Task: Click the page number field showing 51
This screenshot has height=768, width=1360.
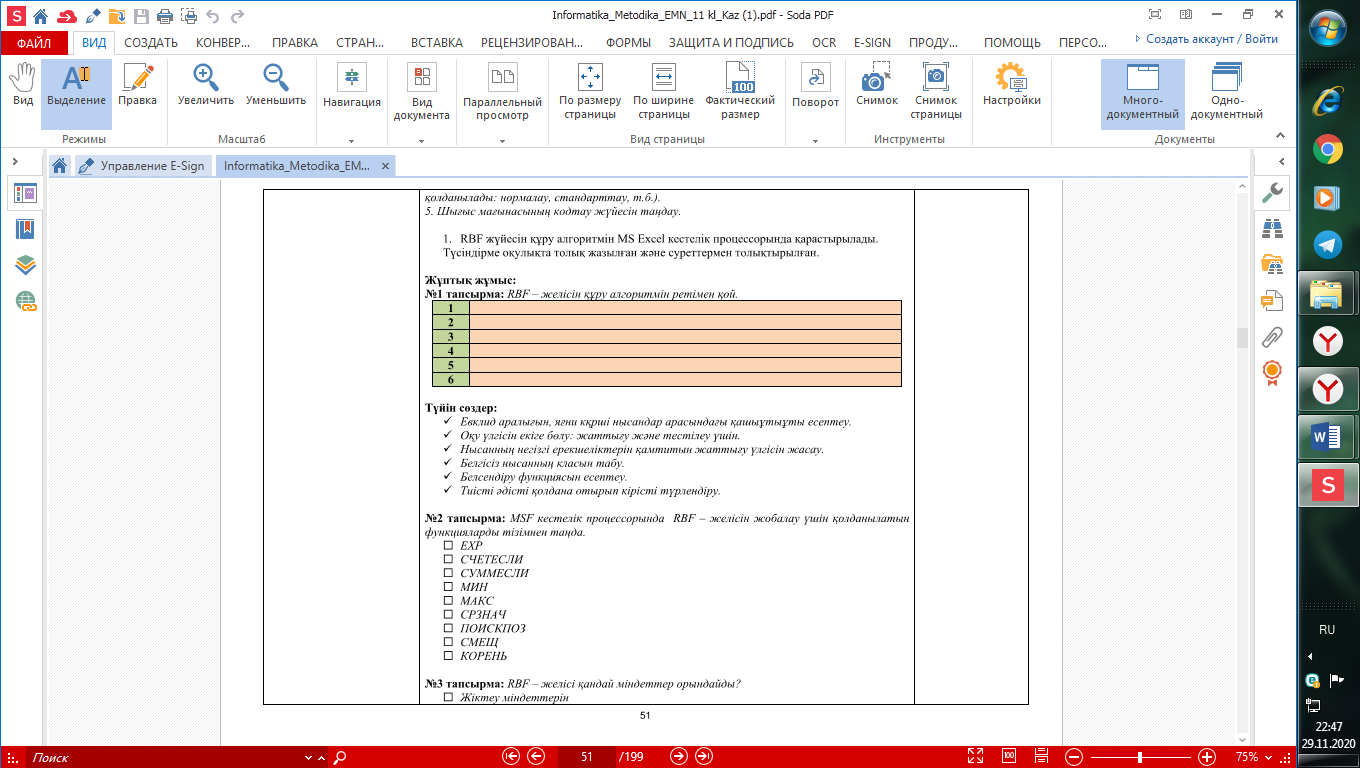Action: click(587, 757)
